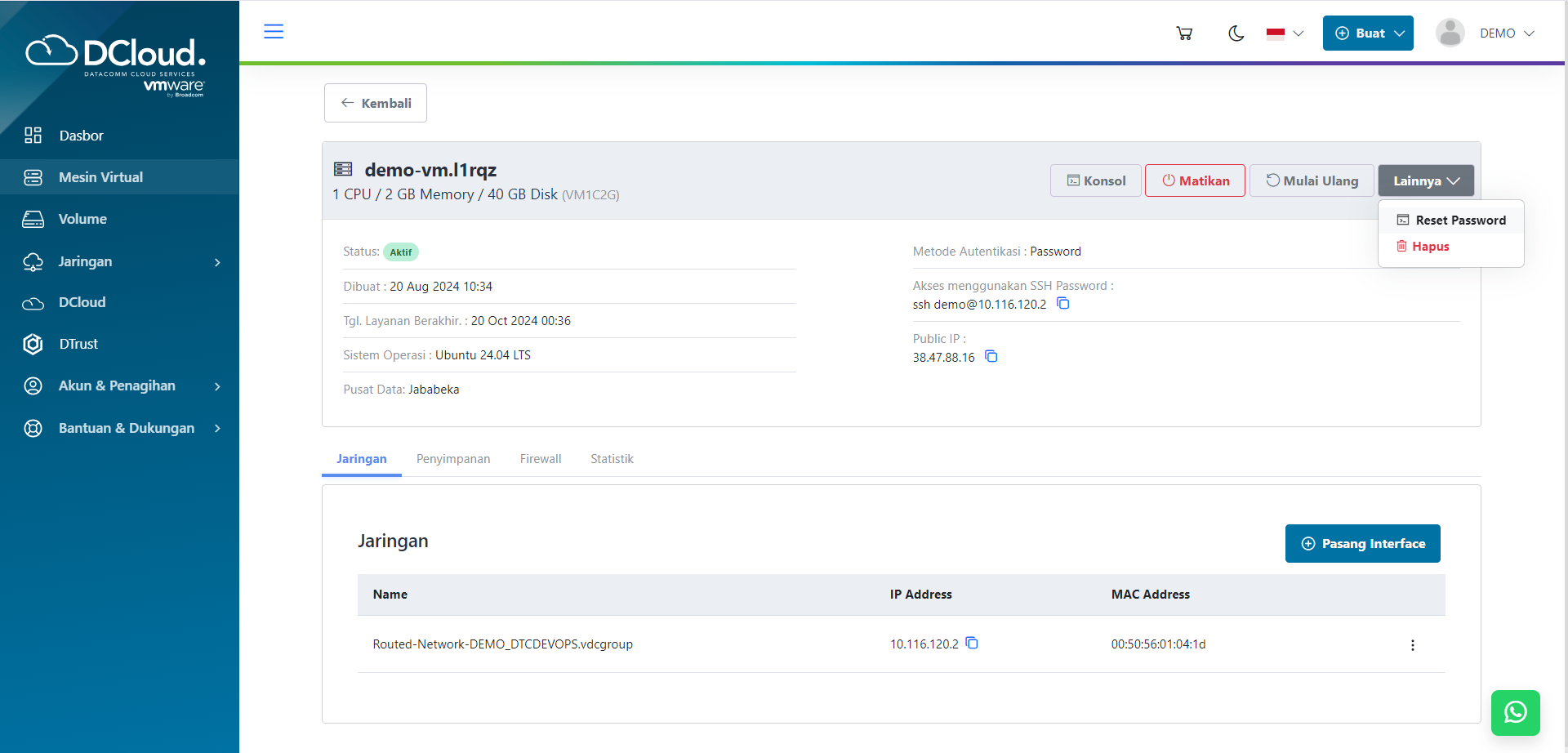Switch to the Firewall tab
This screenshot has width=1568, height=753.
coord(541,459)
